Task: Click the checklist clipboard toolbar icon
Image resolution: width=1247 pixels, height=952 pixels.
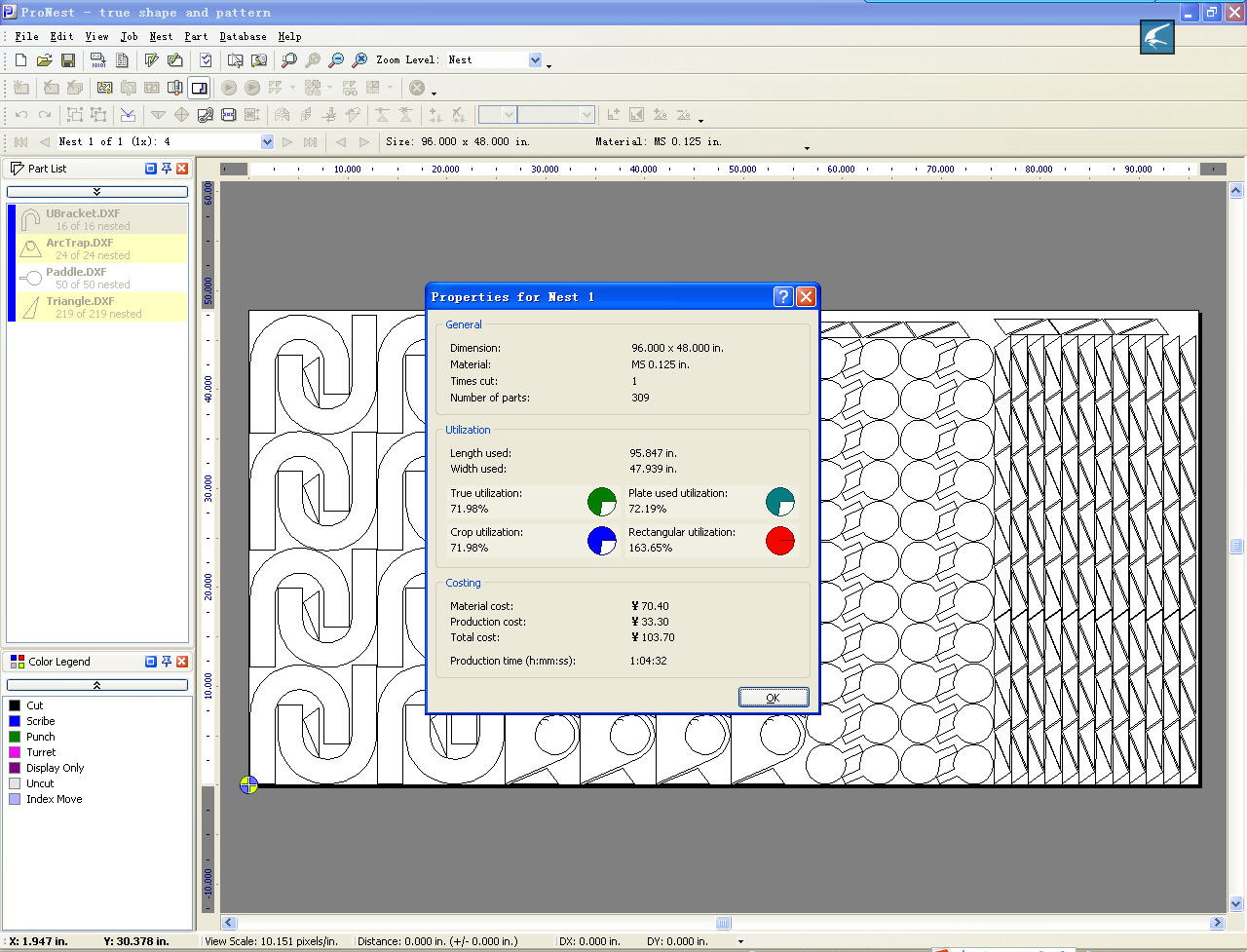Action: tap(206, 60)
